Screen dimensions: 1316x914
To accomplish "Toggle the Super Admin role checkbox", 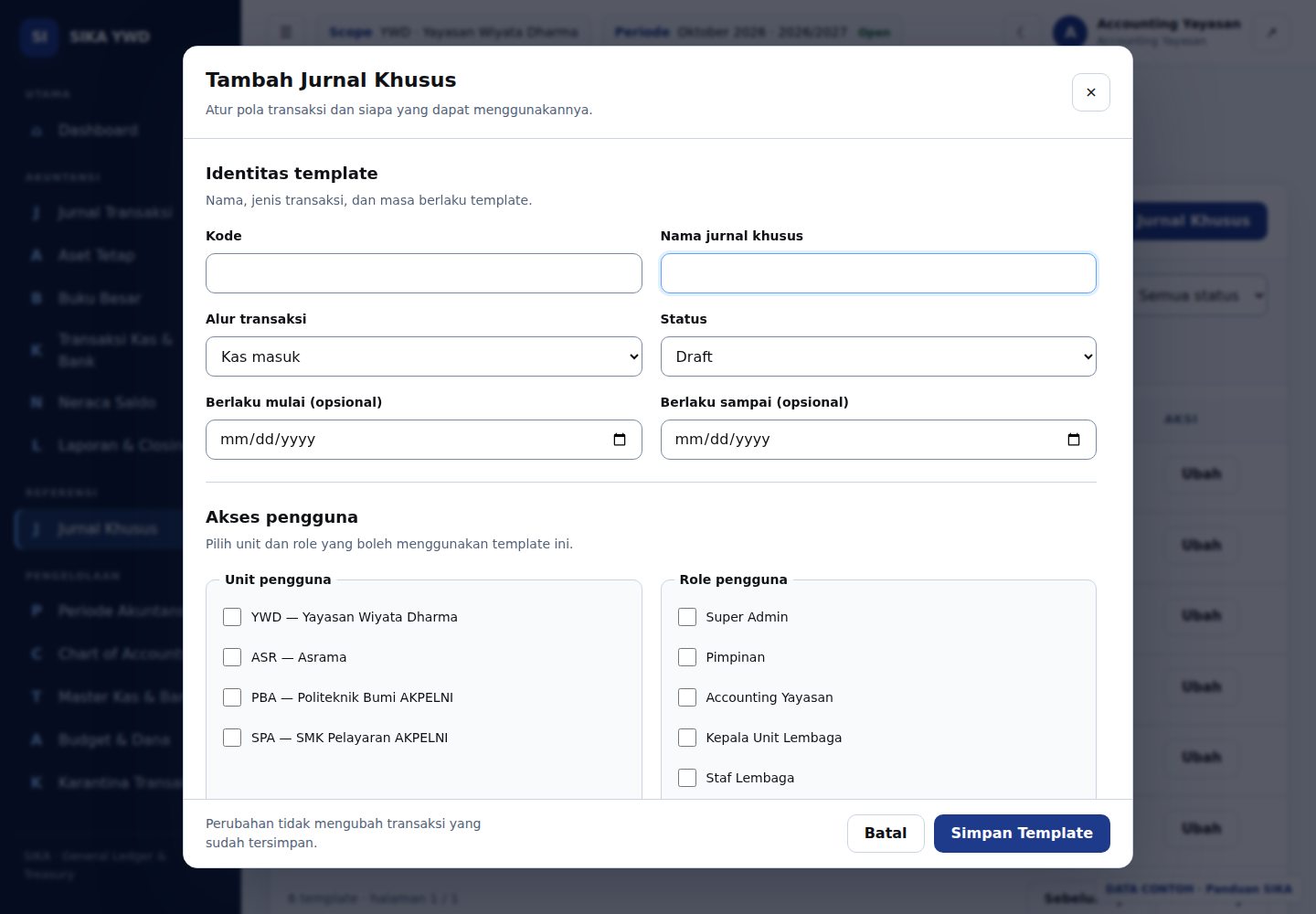I will pyautogui.click(x=687, y=617).
